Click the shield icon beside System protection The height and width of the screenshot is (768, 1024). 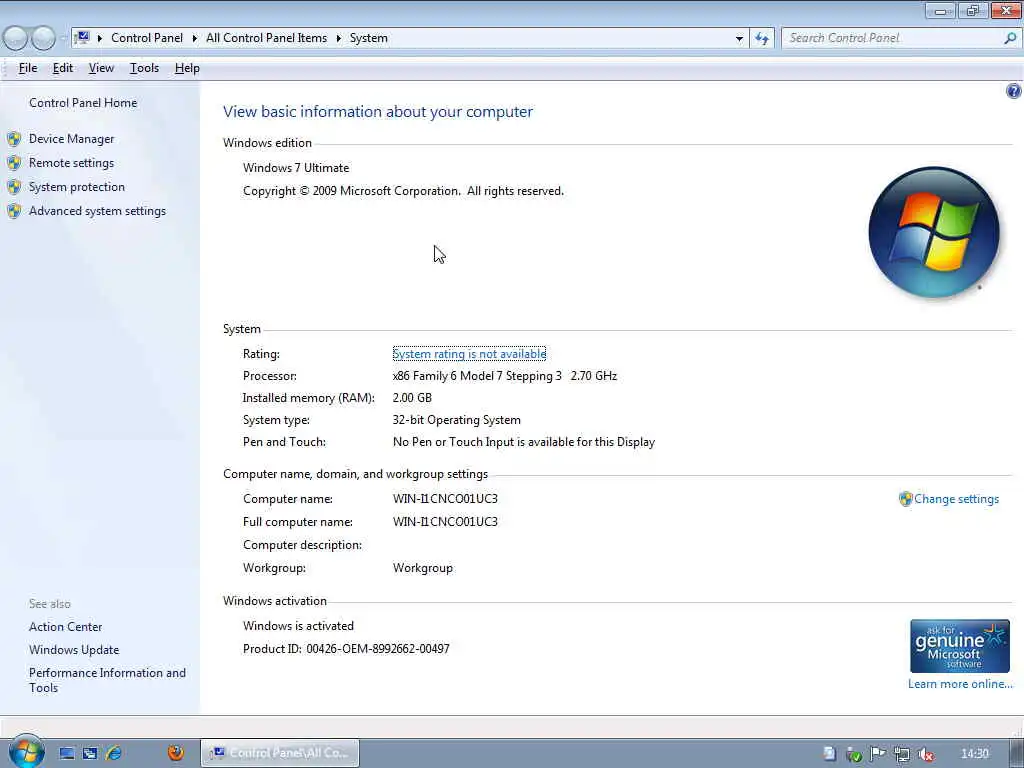click(x=14, y=187)
